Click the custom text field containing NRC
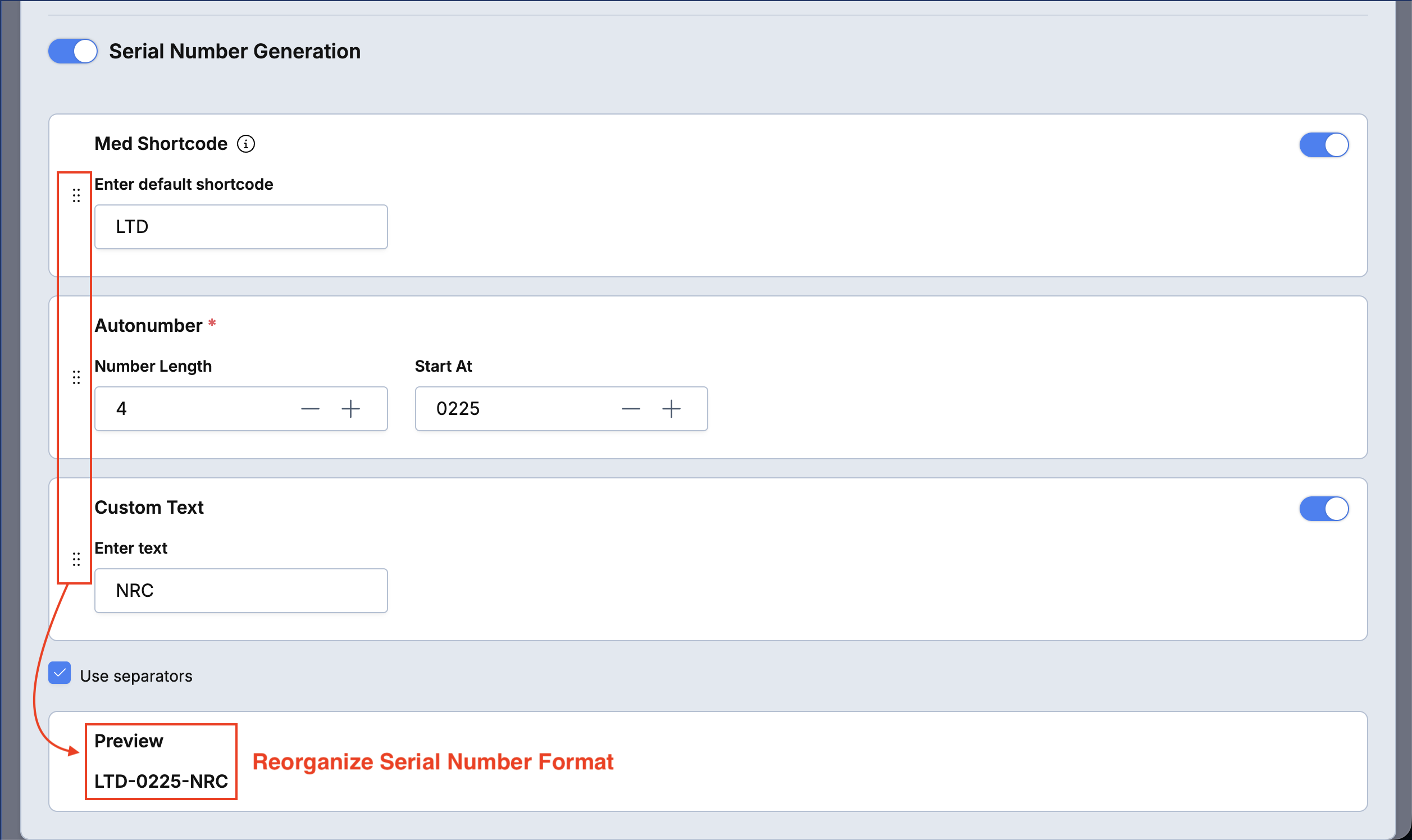This screenshot has width=1412, height=840. click(x=241, y=590)
